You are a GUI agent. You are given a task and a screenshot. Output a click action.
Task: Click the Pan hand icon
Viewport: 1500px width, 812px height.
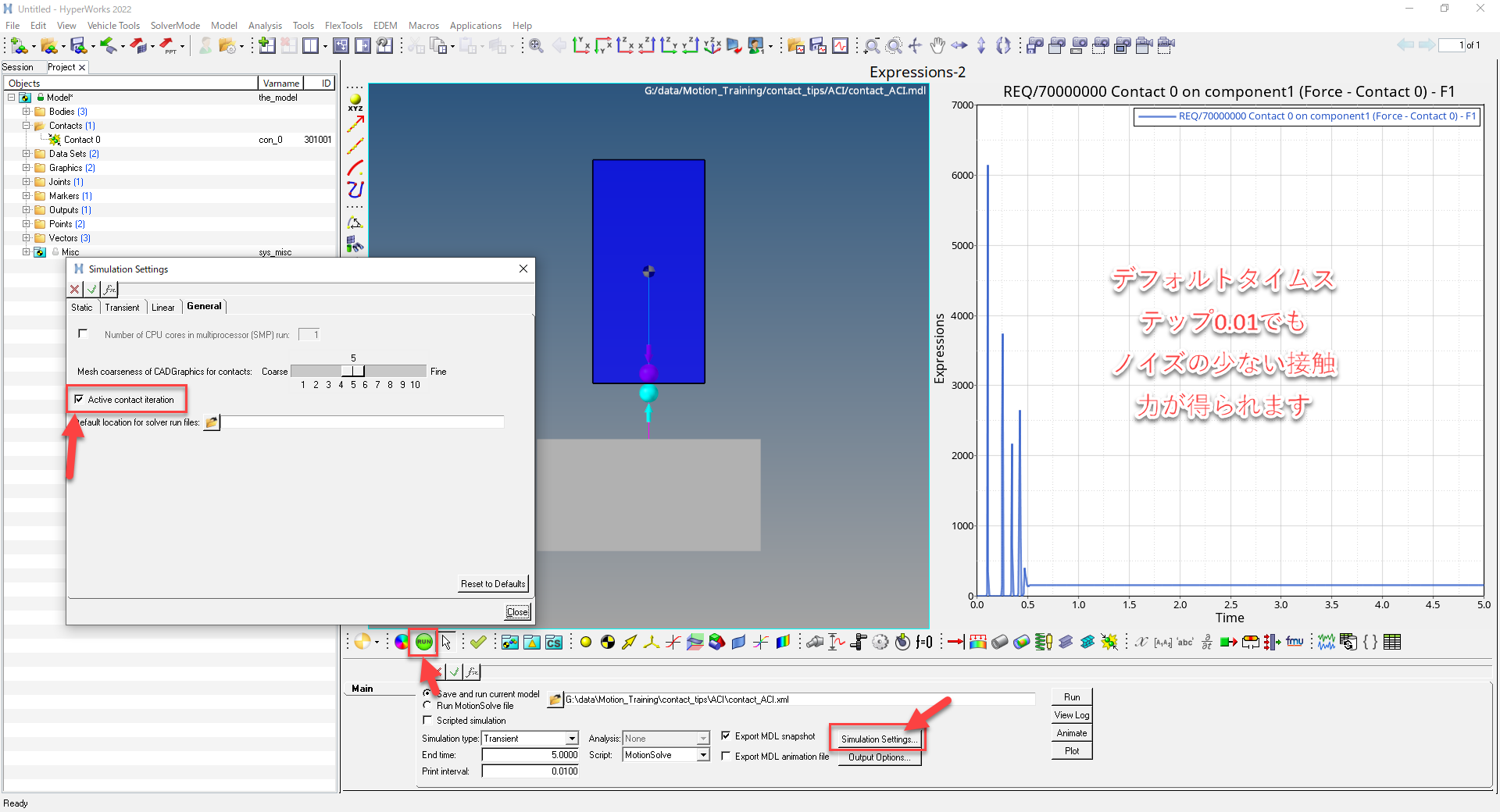[937, 45]
